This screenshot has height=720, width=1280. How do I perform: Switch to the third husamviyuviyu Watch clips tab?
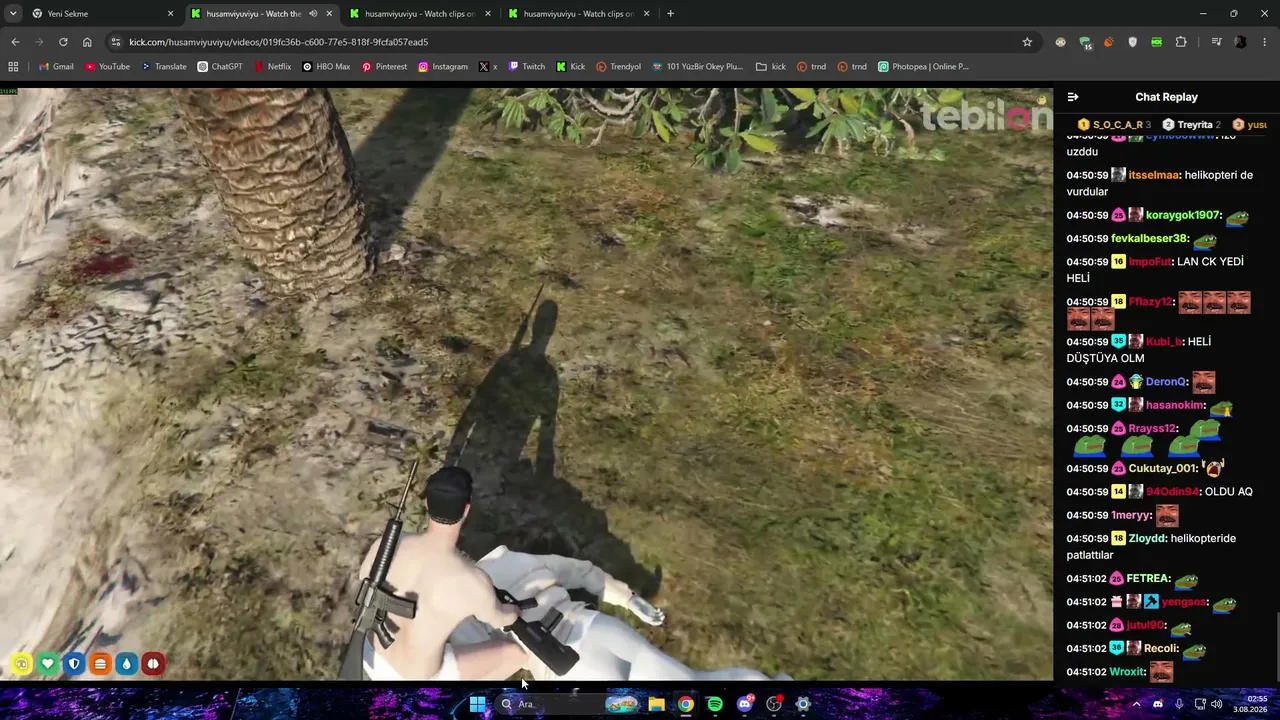click(x=579, y=14)
